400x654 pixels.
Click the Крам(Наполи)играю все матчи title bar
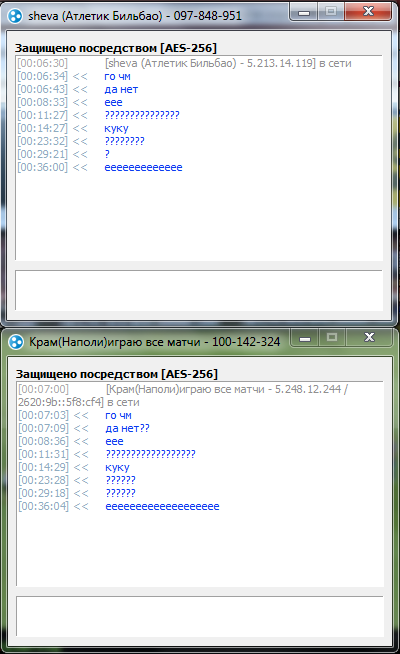click(154, 342)
